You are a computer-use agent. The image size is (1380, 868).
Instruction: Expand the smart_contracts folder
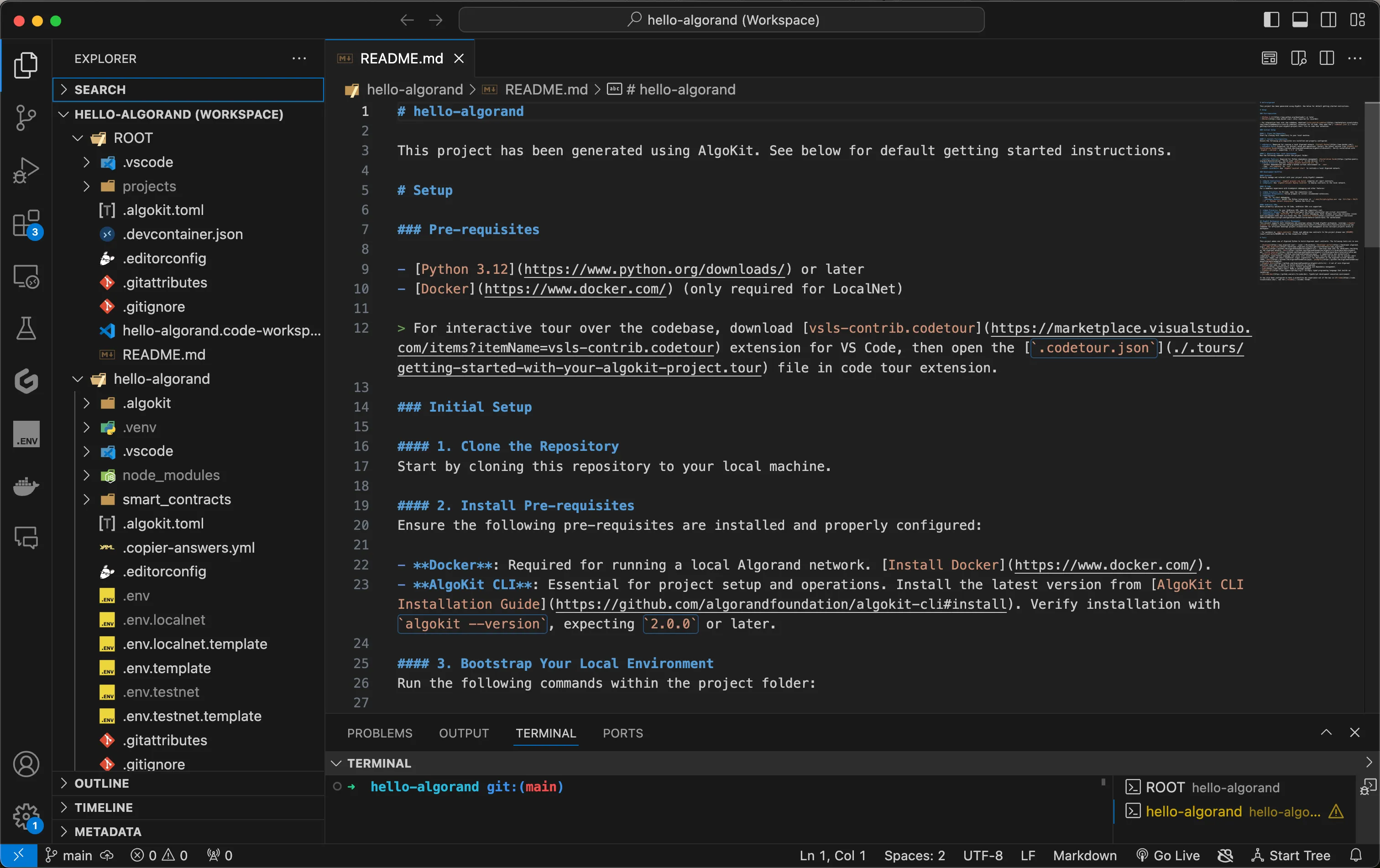[188, 499]
